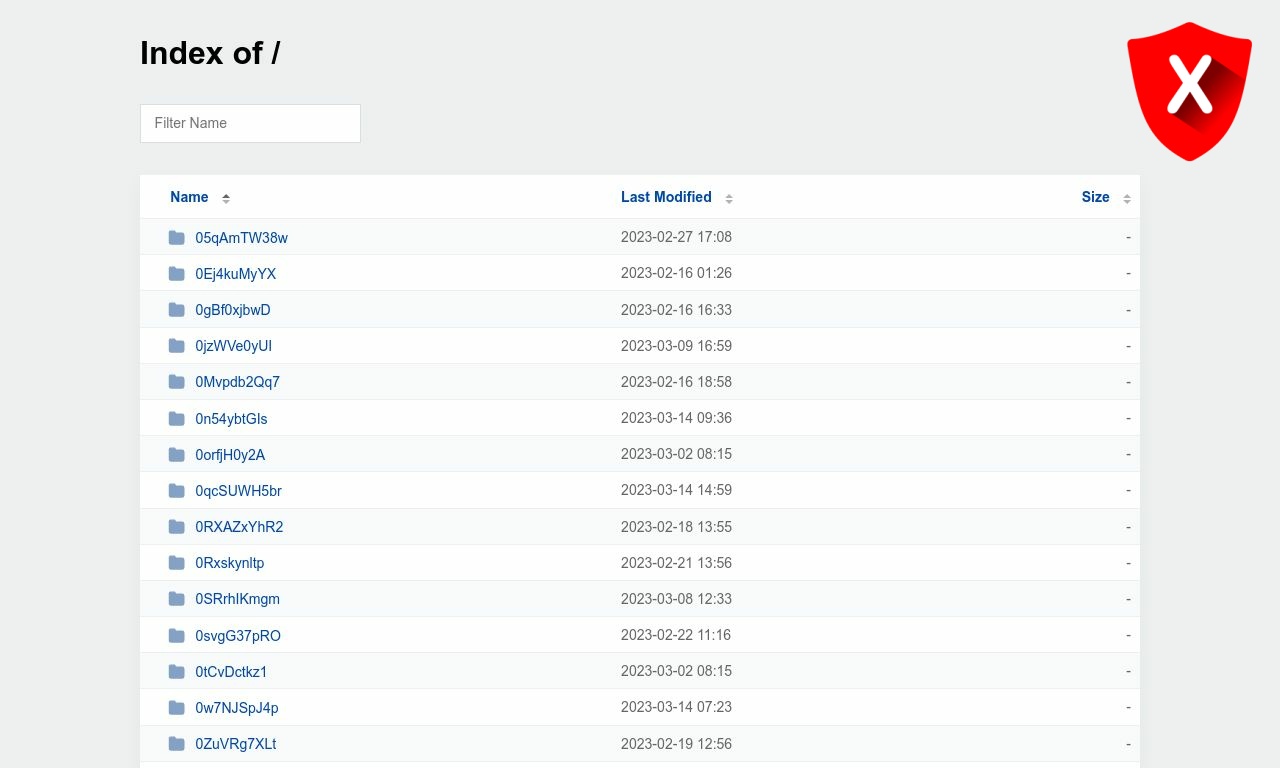The image size is (1280, 768).
Task: Click the date 2023-02-27 17:08
Action: (676, 237)
